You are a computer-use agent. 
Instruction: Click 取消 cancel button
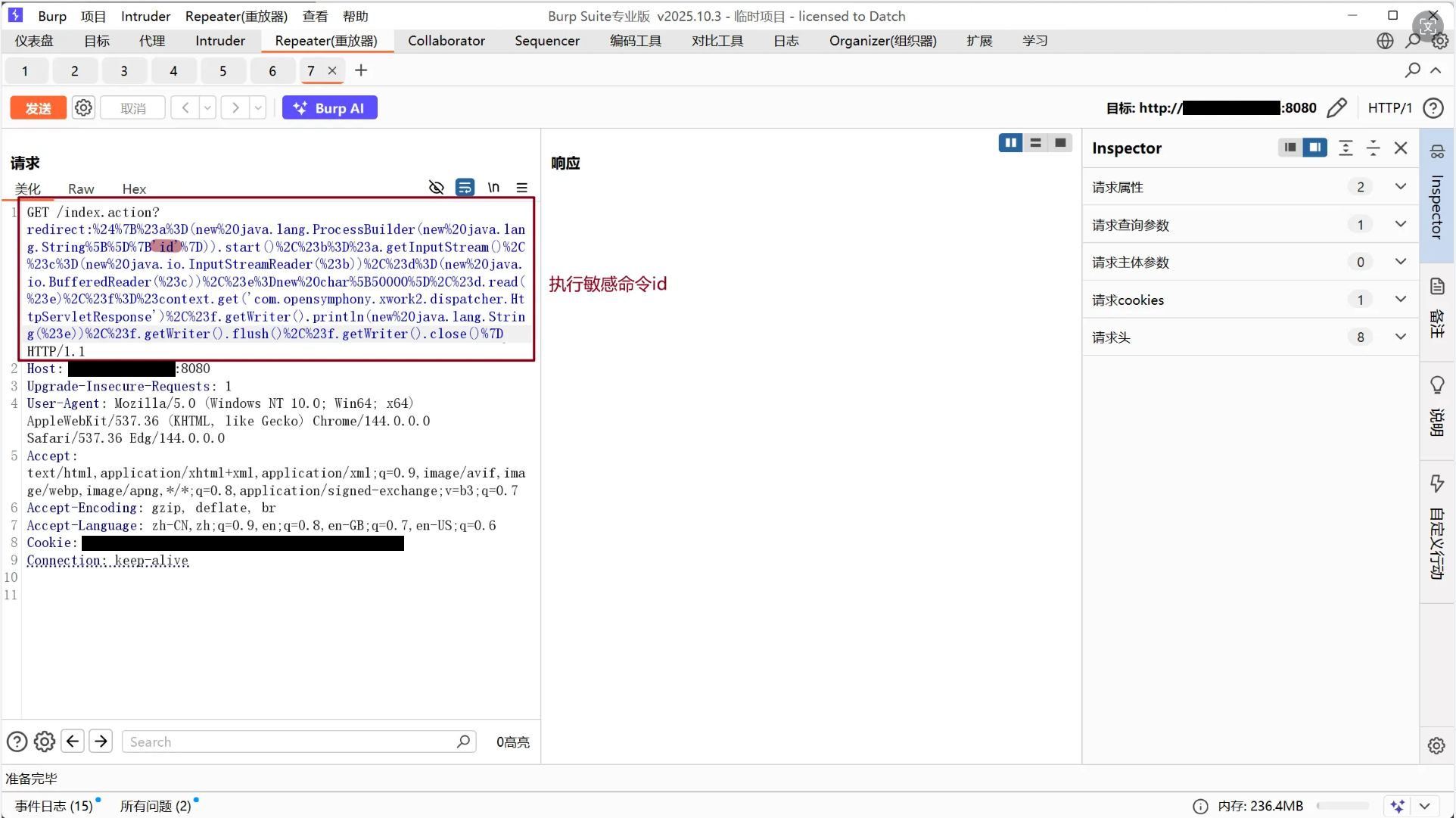pos(133,108)
